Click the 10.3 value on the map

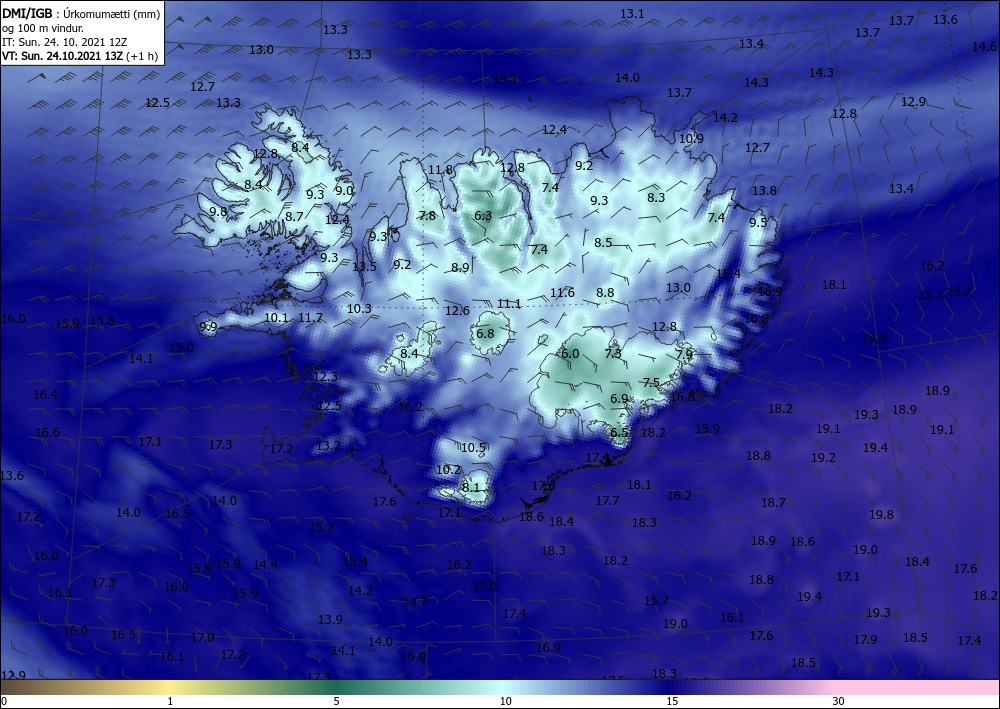(x=359, y=309)
